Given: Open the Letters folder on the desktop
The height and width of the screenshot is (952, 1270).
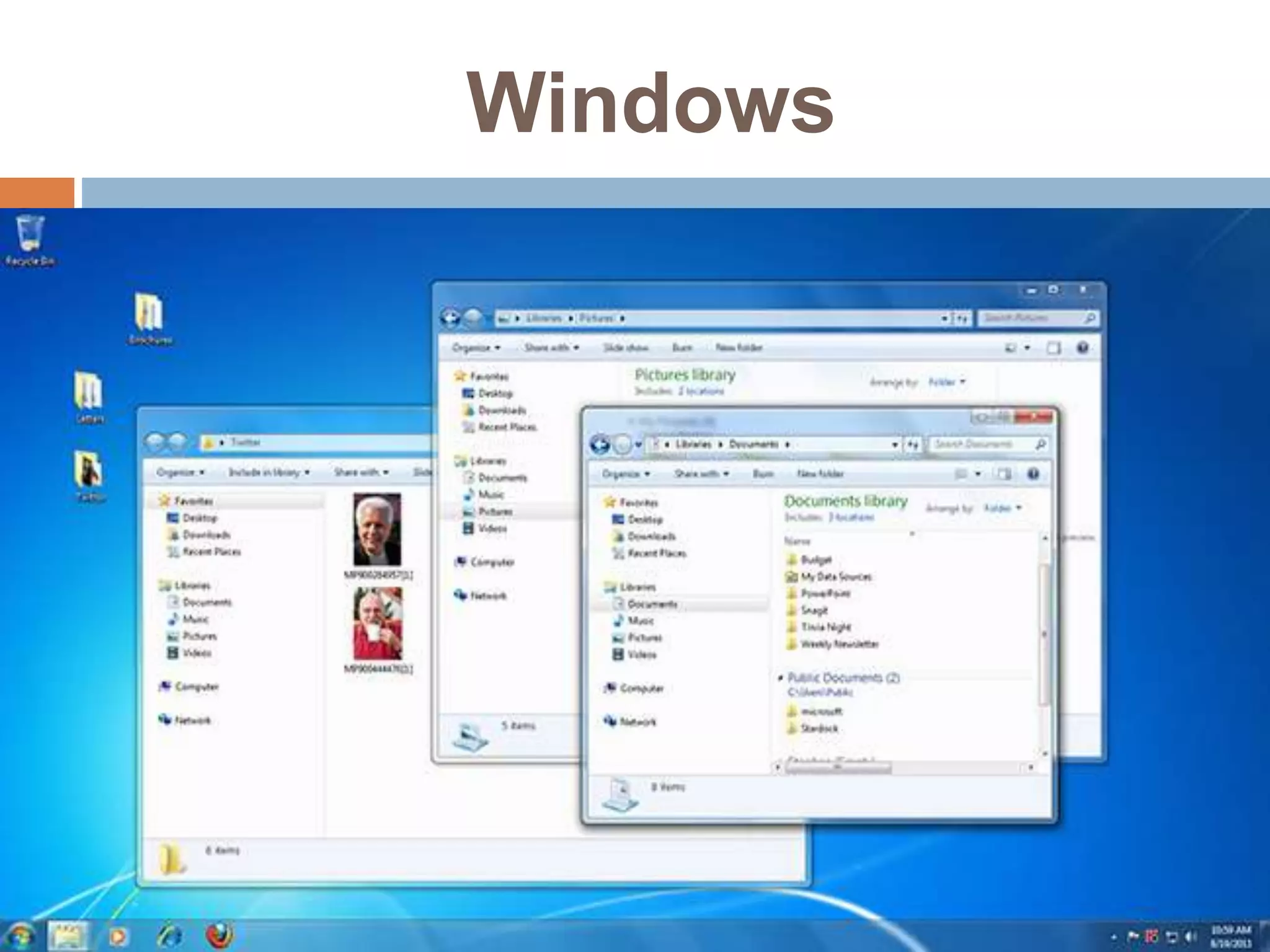Looking at the screenshot, I should coord(89,398).
